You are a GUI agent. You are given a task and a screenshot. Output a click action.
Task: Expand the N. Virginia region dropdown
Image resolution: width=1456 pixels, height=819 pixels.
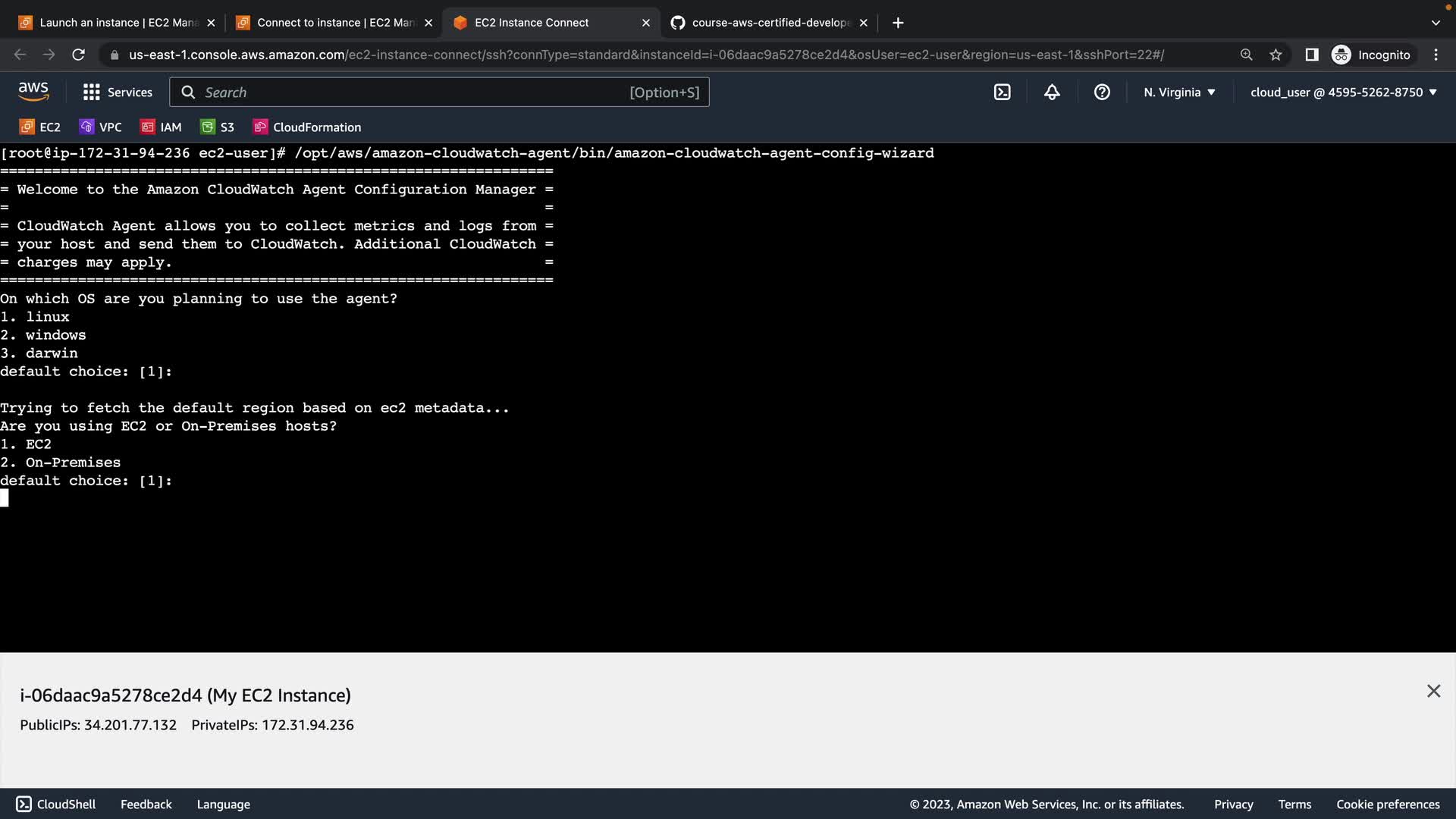tap(1179, 93)
